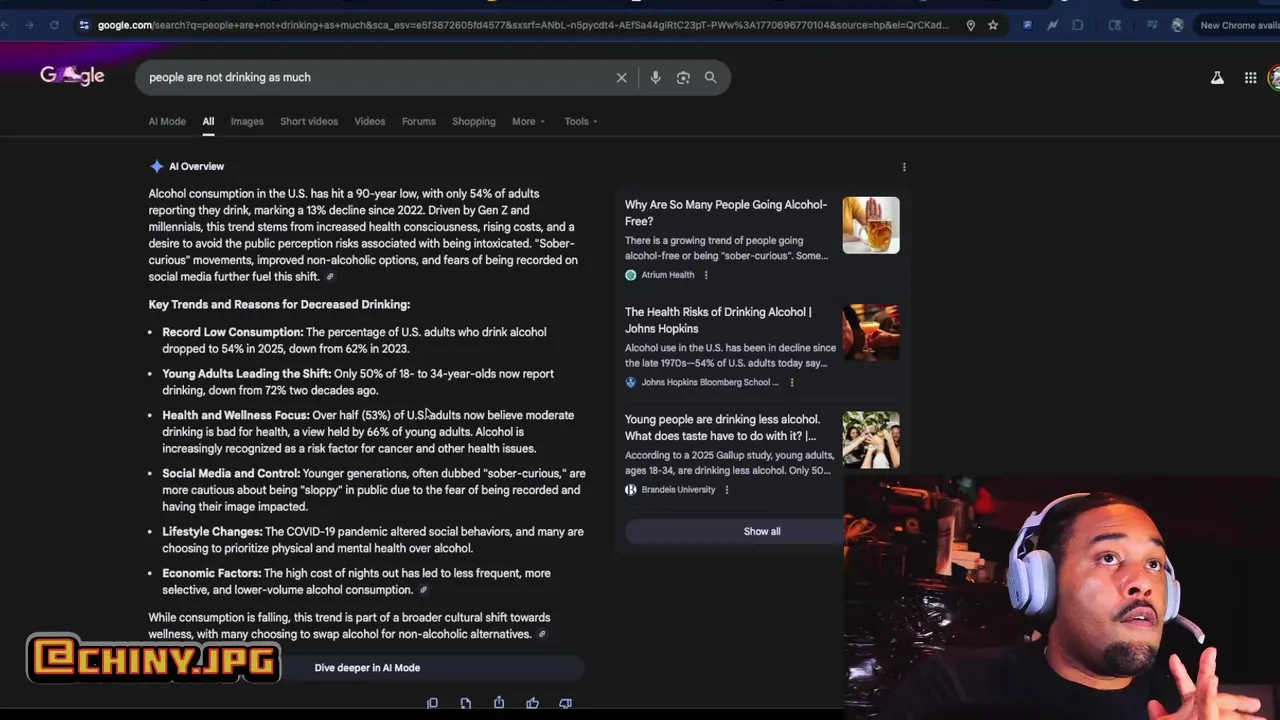
Task: Open source link icon after closing summary paragraph
Action: (x=542, y=634)
